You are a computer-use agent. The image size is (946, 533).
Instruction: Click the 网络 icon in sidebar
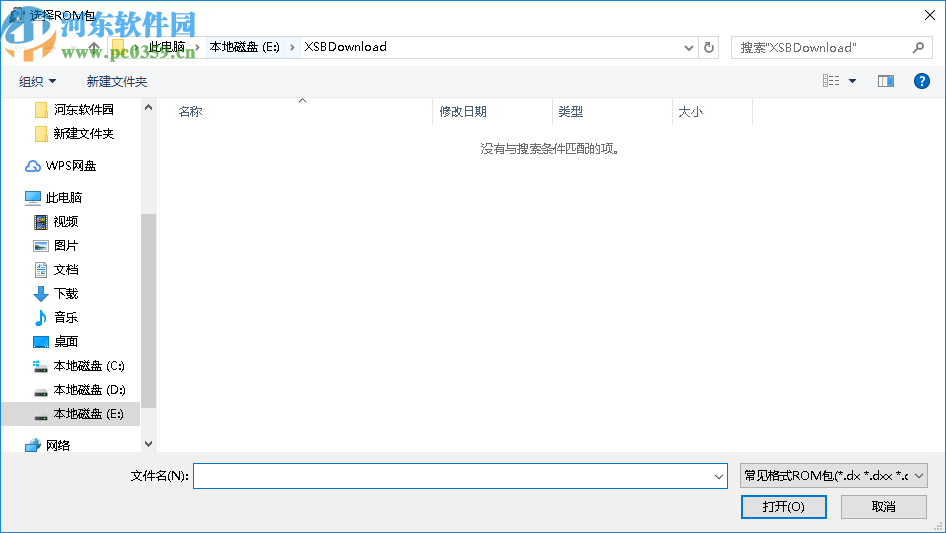[33, 445]
